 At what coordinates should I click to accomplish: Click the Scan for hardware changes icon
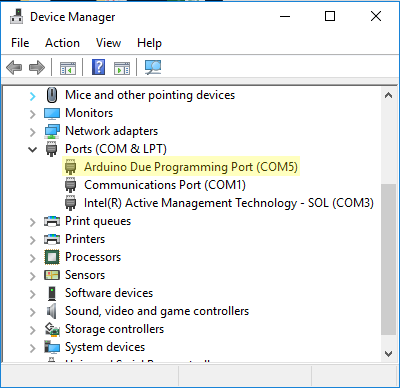coord(153,67)
